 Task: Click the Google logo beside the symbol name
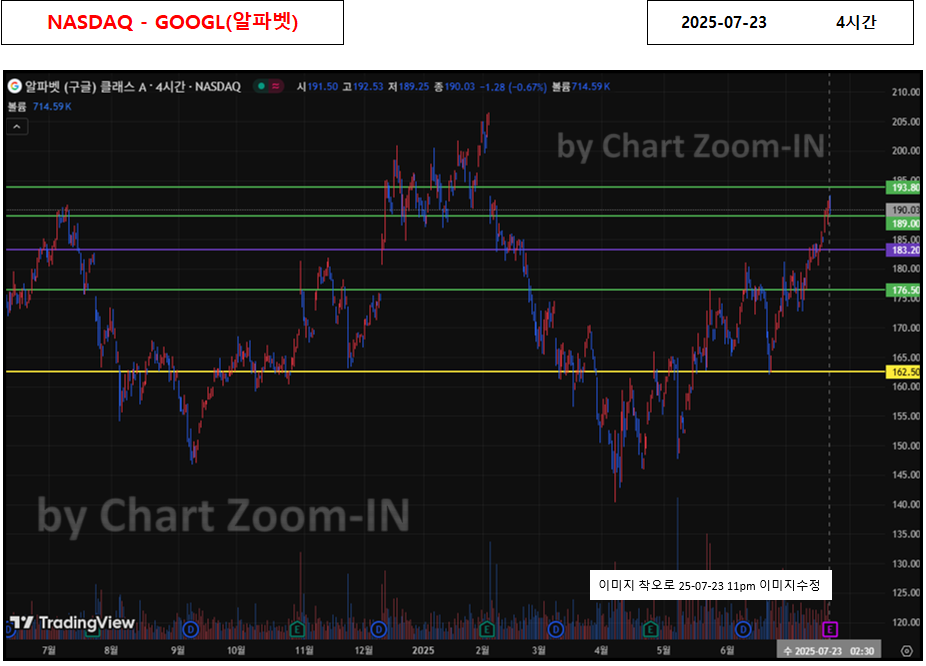click(15, 86)
